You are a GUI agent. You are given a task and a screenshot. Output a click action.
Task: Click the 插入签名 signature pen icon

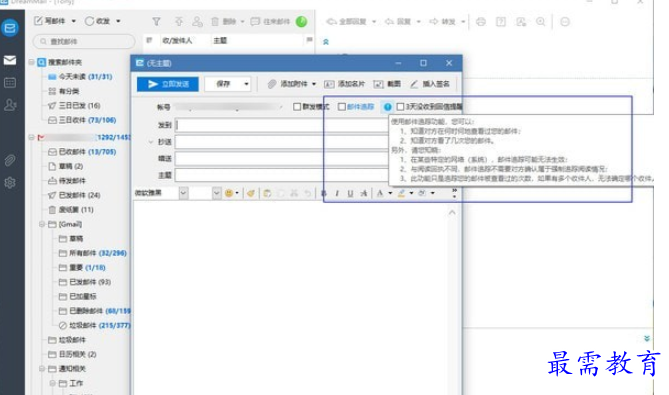pos(414,84)
